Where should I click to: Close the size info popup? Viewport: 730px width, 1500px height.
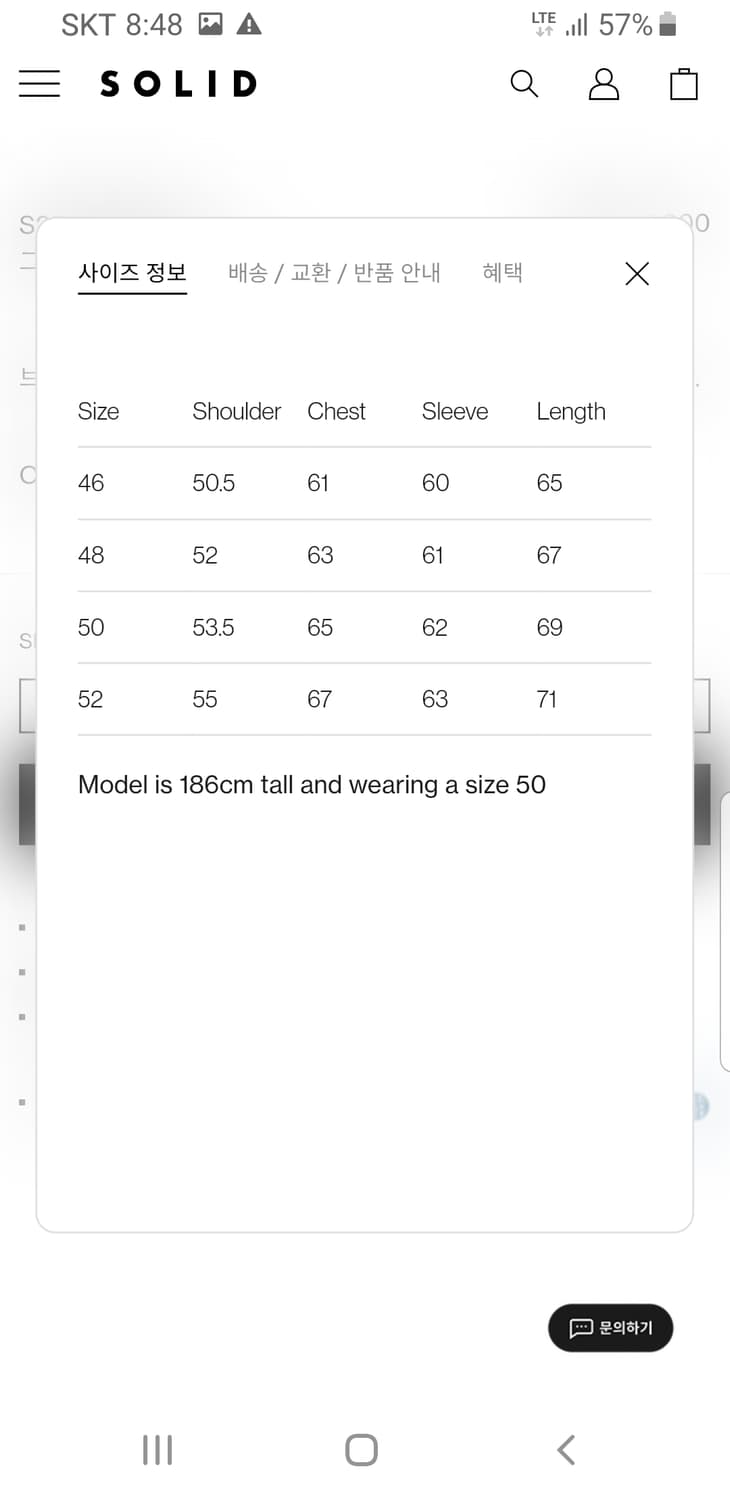[637, 274]
